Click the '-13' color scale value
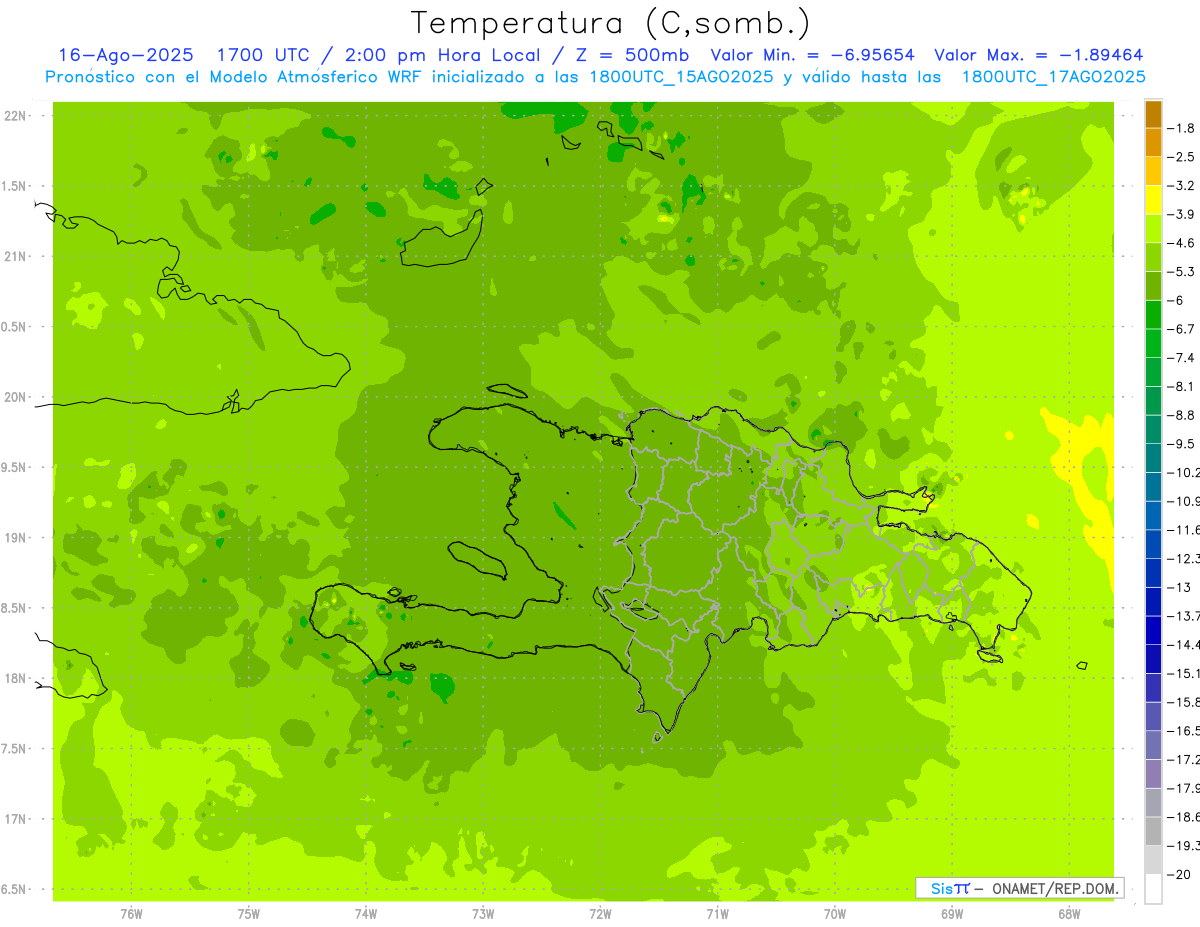 point(1180,587)
